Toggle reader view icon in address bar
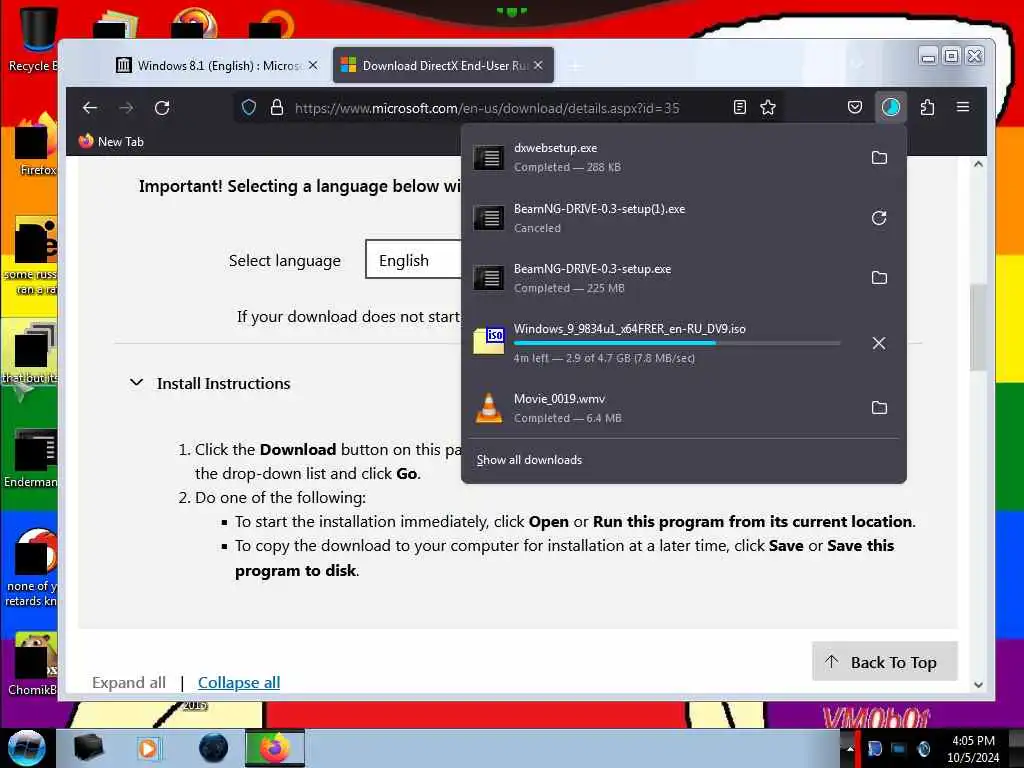 tap(739, 107)
